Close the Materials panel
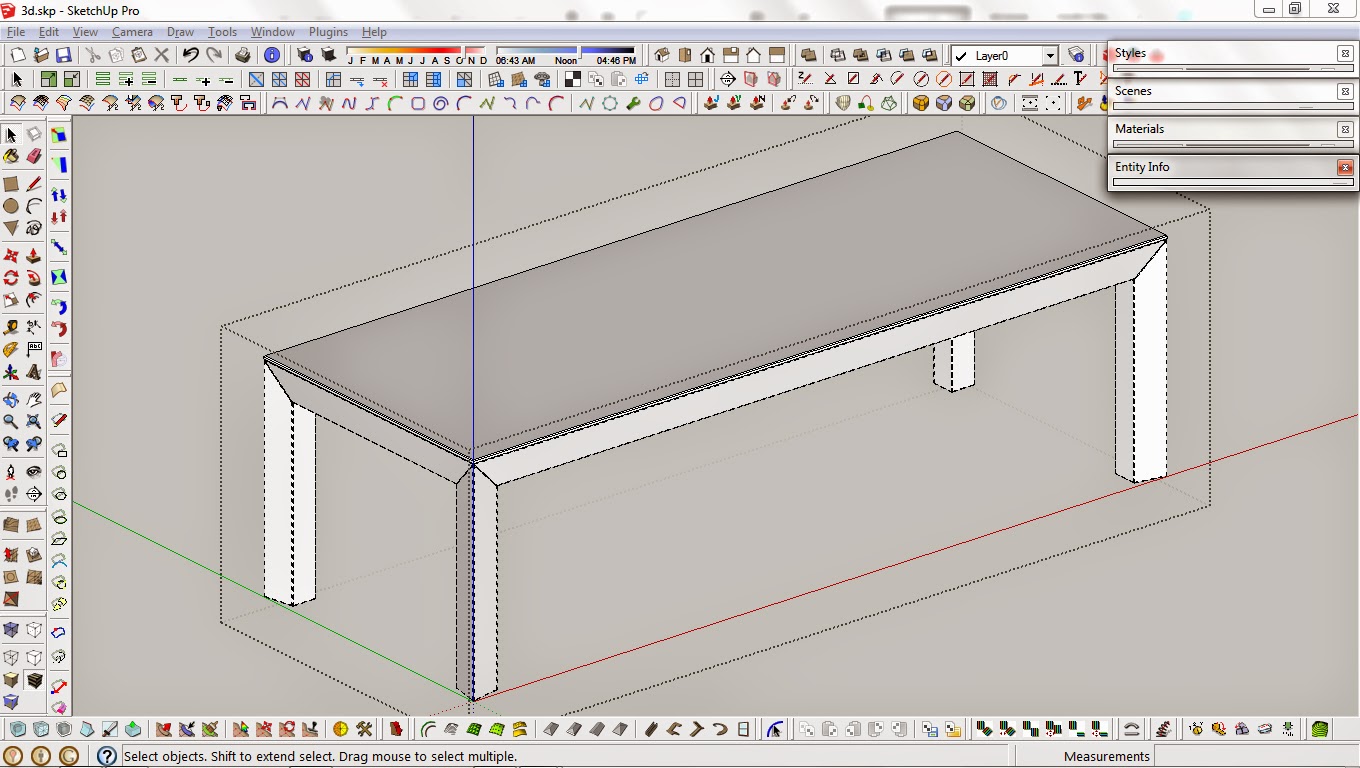This screenshot has height=768, width=1360. click(1345, 129)
